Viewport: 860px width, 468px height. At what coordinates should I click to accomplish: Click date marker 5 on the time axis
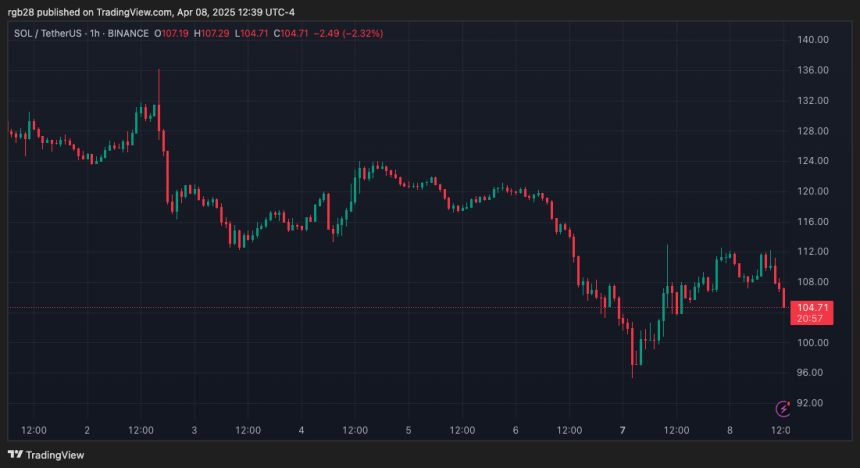click(x=408, y=430)
